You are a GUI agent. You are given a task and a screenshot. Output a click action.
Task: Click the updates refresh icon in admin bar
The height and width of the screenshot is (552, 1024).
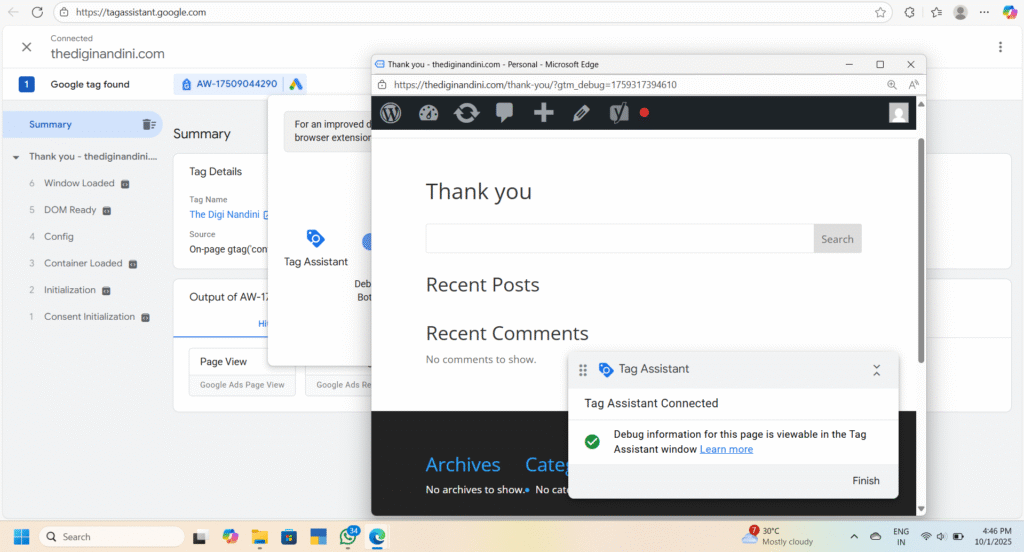pyautogui.click(x=466, y=113)
